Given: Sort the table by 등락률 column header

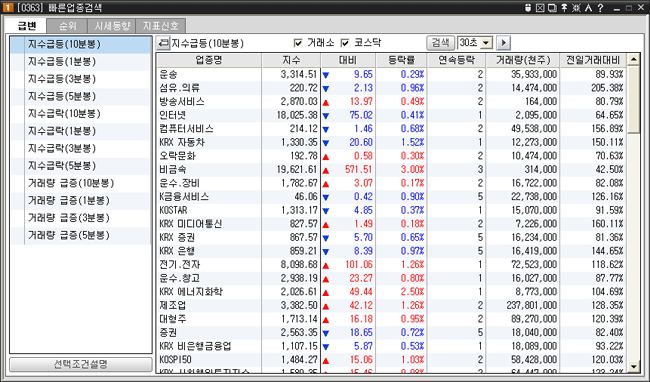Looking at the screenshot, I should [401, 60].
